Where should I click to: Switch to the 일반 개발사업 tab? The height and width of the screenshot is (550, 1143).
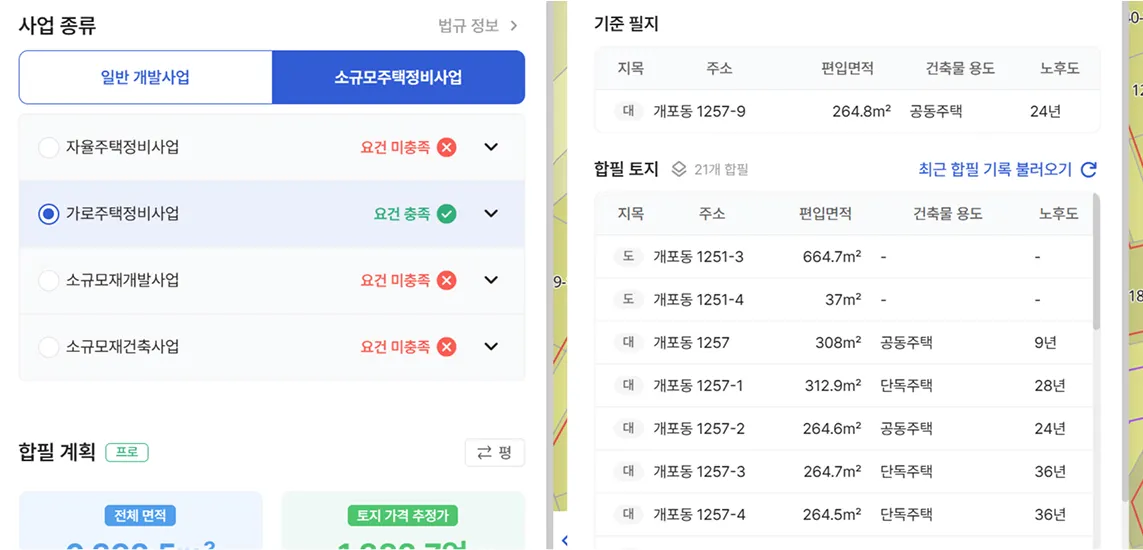pos(146,77)
